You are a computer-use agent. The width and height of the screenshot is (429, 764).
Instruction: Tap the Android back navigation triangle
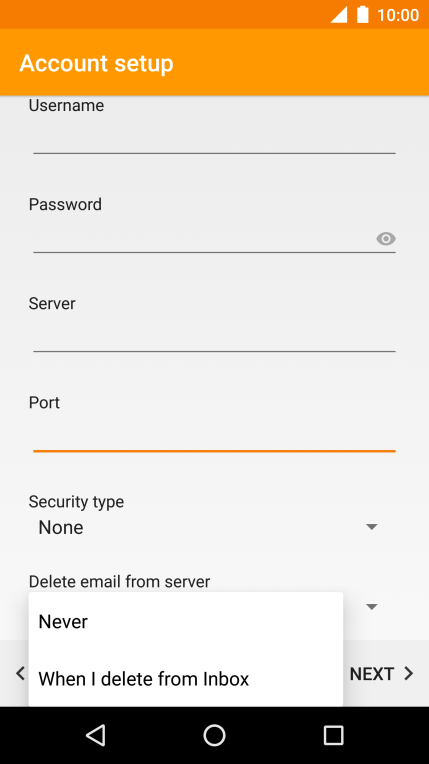coord(96,735)
